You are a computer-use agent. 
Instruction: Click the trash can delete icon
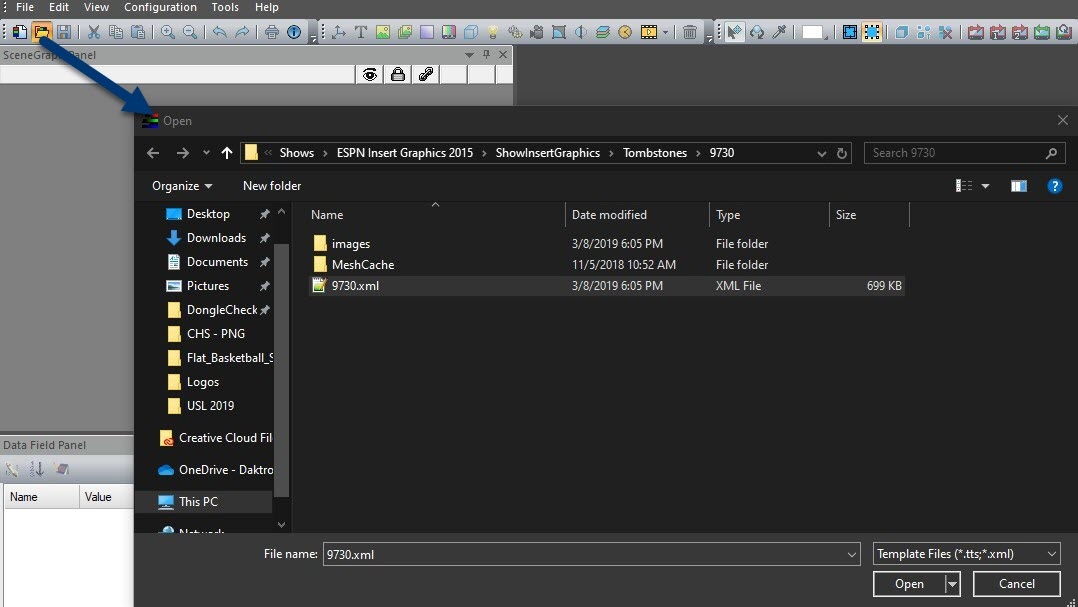[x=690, y=32]
